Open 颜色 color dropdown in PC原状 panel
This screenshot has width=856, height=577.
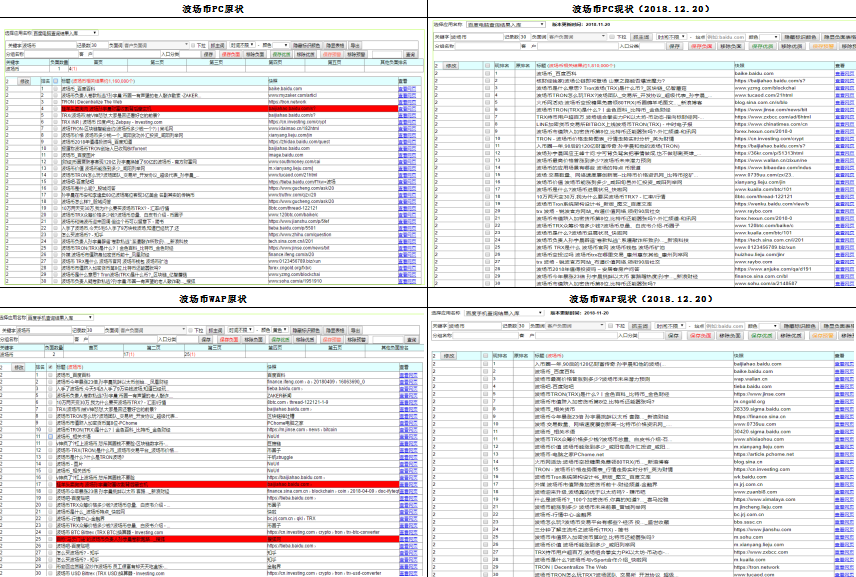pyautogui.click(x=281, y=45)
